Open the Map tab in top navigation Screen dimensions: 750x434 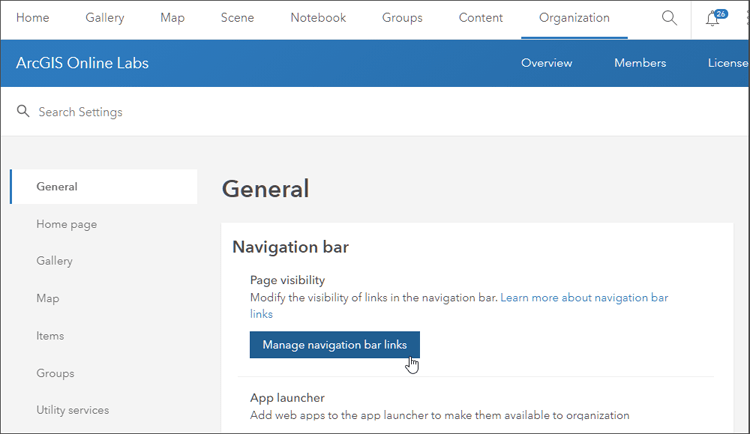pos(172,18)
